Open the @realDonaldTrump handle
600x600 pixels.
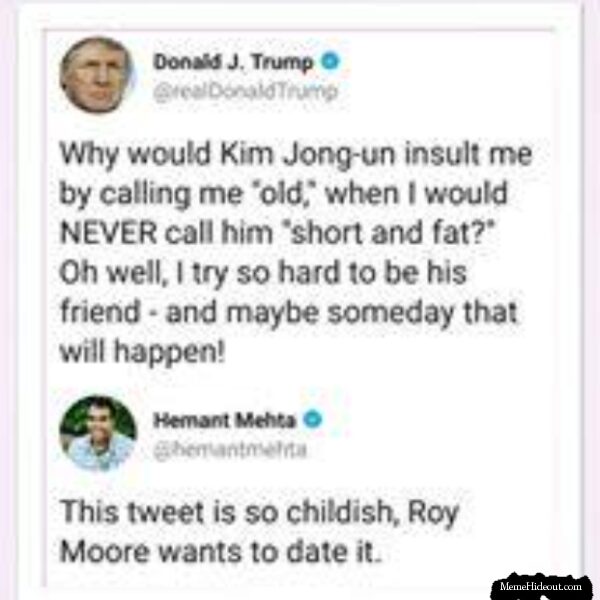coord(245,92)
